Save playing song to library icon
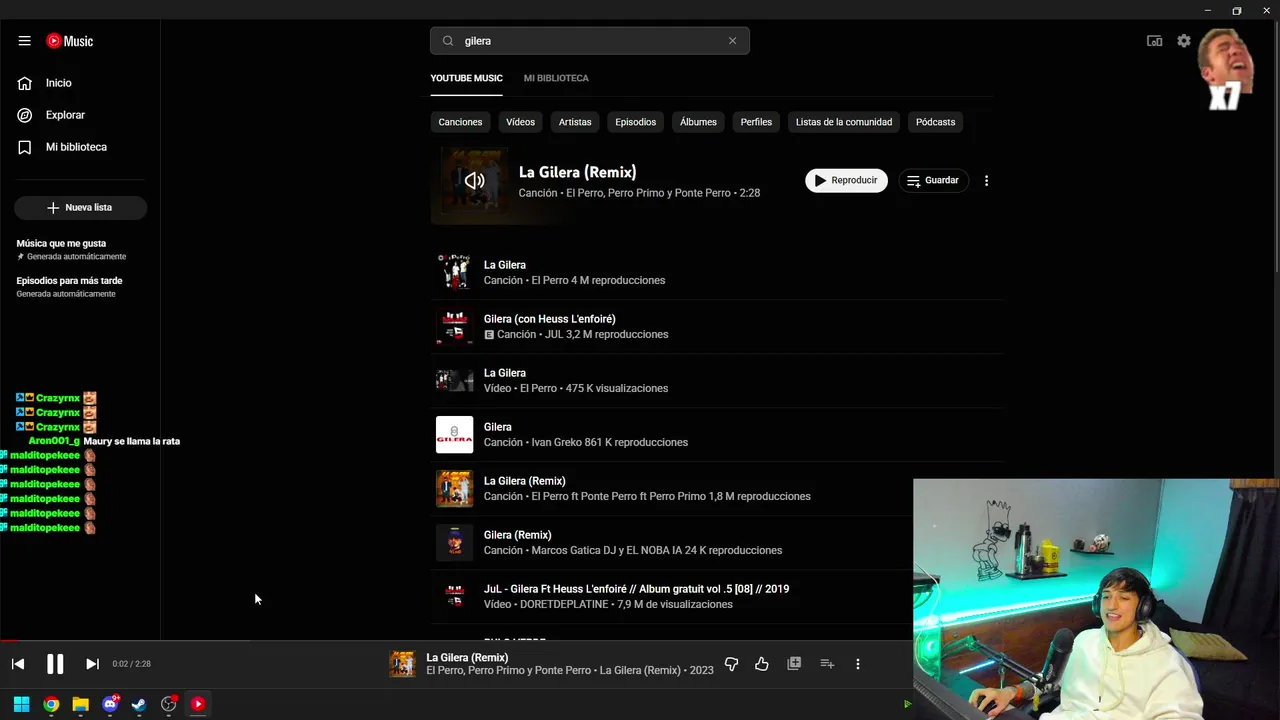Viewport: 1280px width, 720px height. tap(794, 663)
